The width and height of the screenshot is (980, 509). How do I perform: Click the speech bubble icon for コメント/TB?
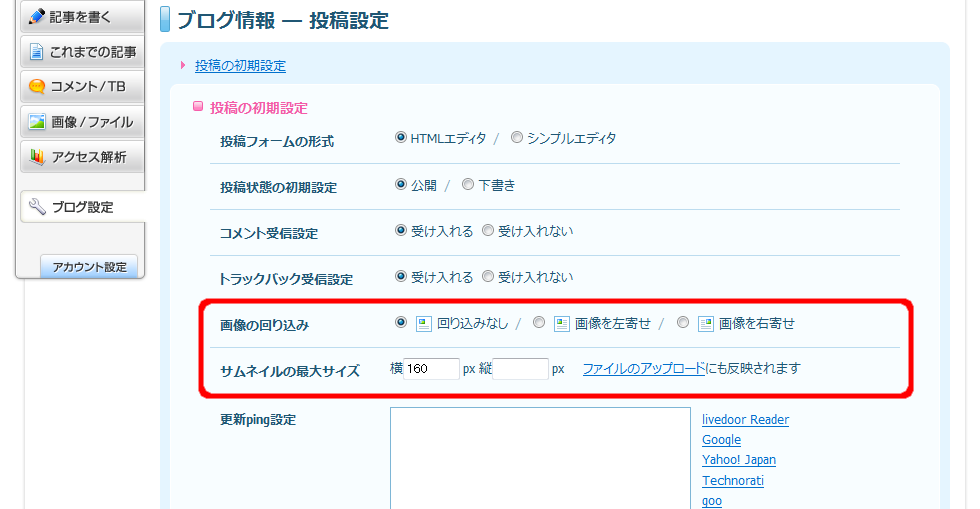37,86
